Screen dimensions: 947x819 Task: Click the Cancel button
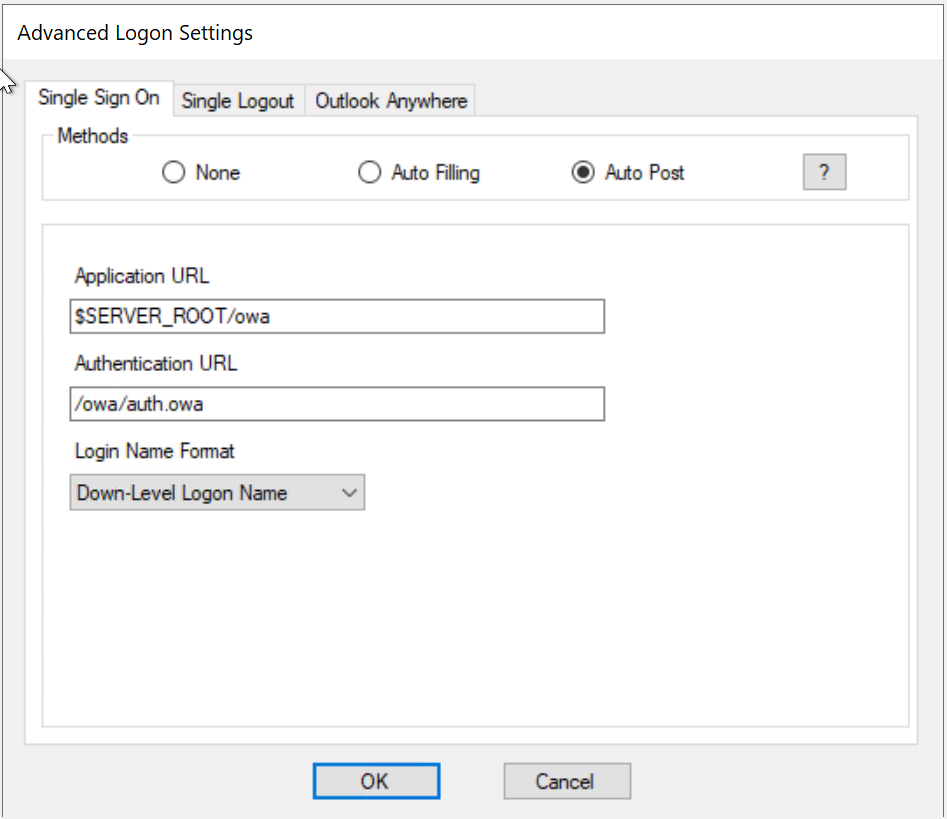click(566, 781)
